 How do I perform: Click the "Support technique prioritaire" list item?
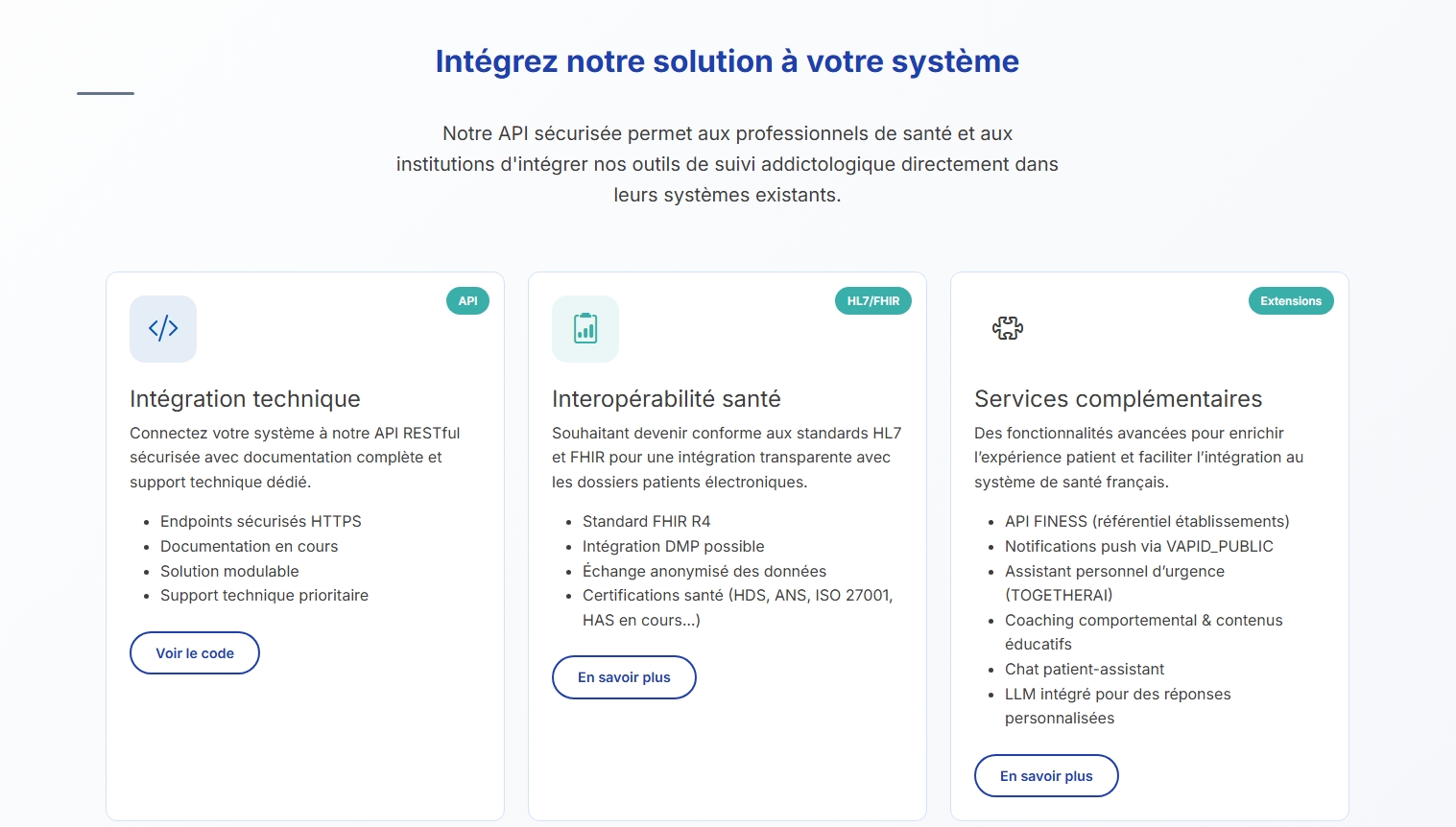pyautogui.click(x=264, y=596)
